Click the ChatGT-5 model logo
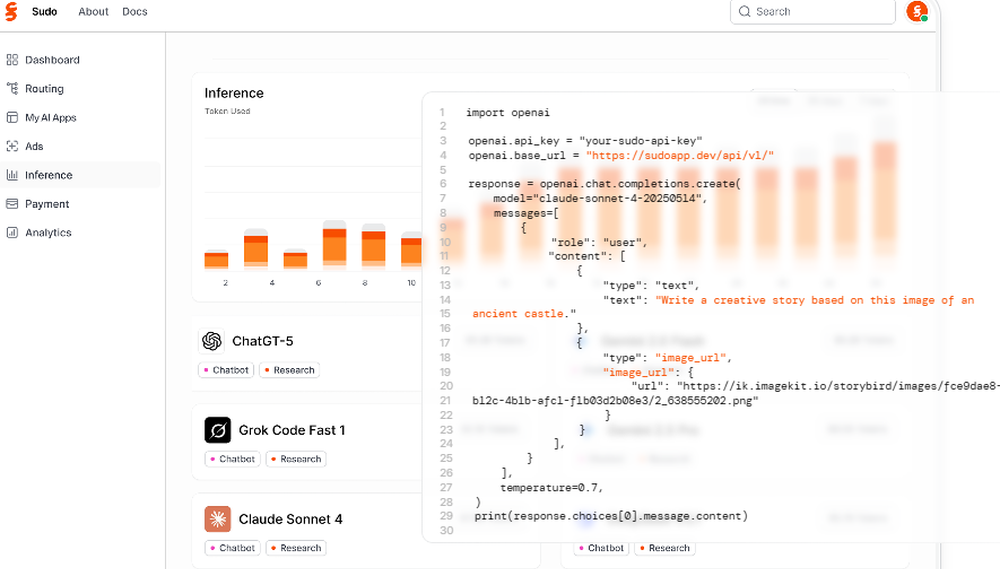1000x569 pixels. (x=212, y=341)
